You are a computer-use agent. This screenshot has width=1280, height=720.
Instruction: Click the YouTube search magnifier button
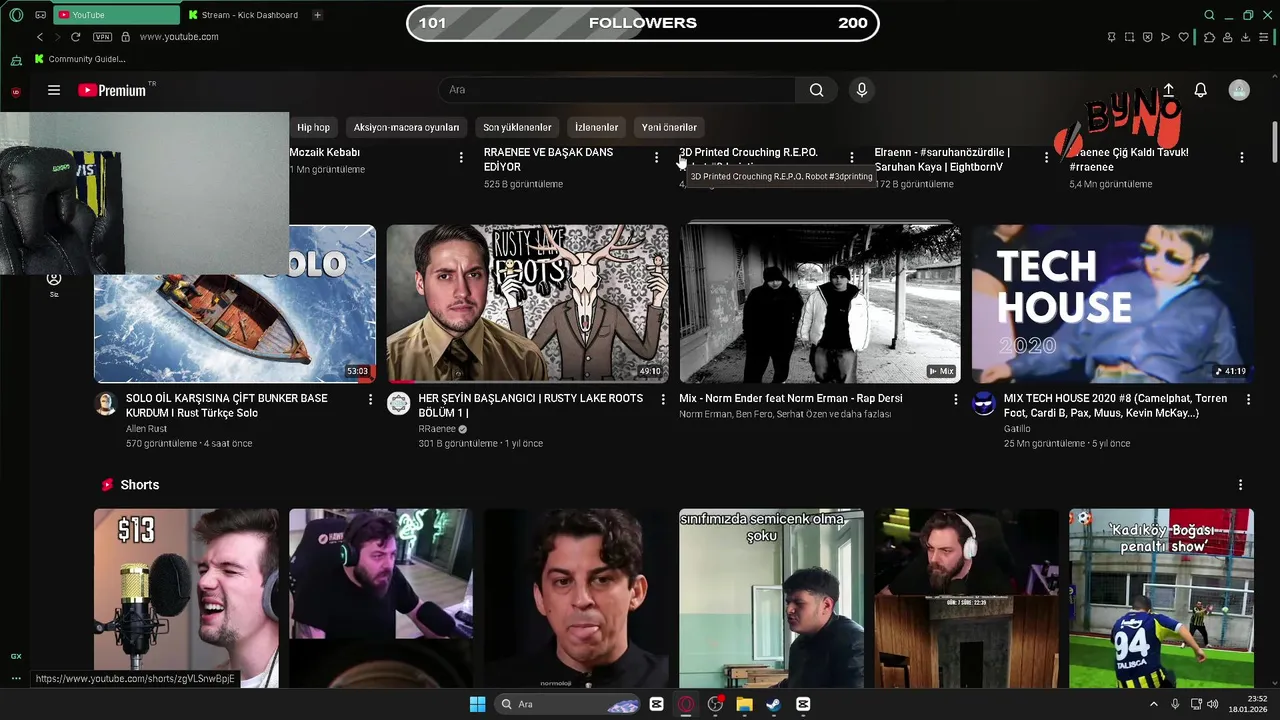point(817,90)
